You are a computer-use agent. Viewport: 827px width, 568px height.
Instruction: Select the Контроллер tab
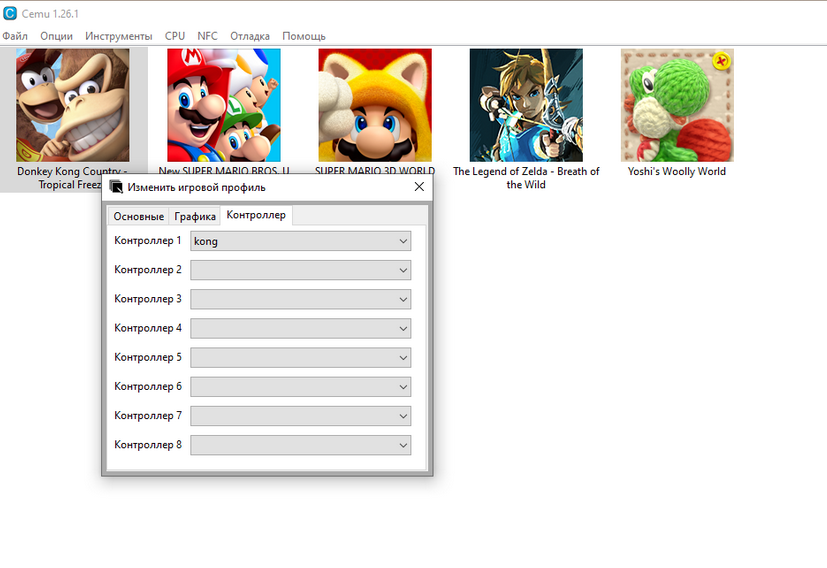(x=256, y=215)
